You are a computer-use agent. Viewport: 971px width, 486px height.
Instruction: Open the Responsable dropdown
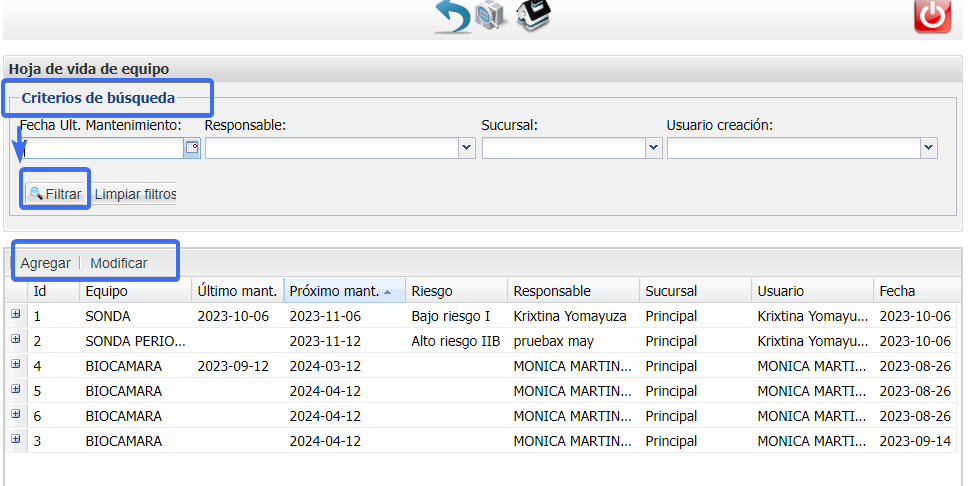[x=467, y=148]
